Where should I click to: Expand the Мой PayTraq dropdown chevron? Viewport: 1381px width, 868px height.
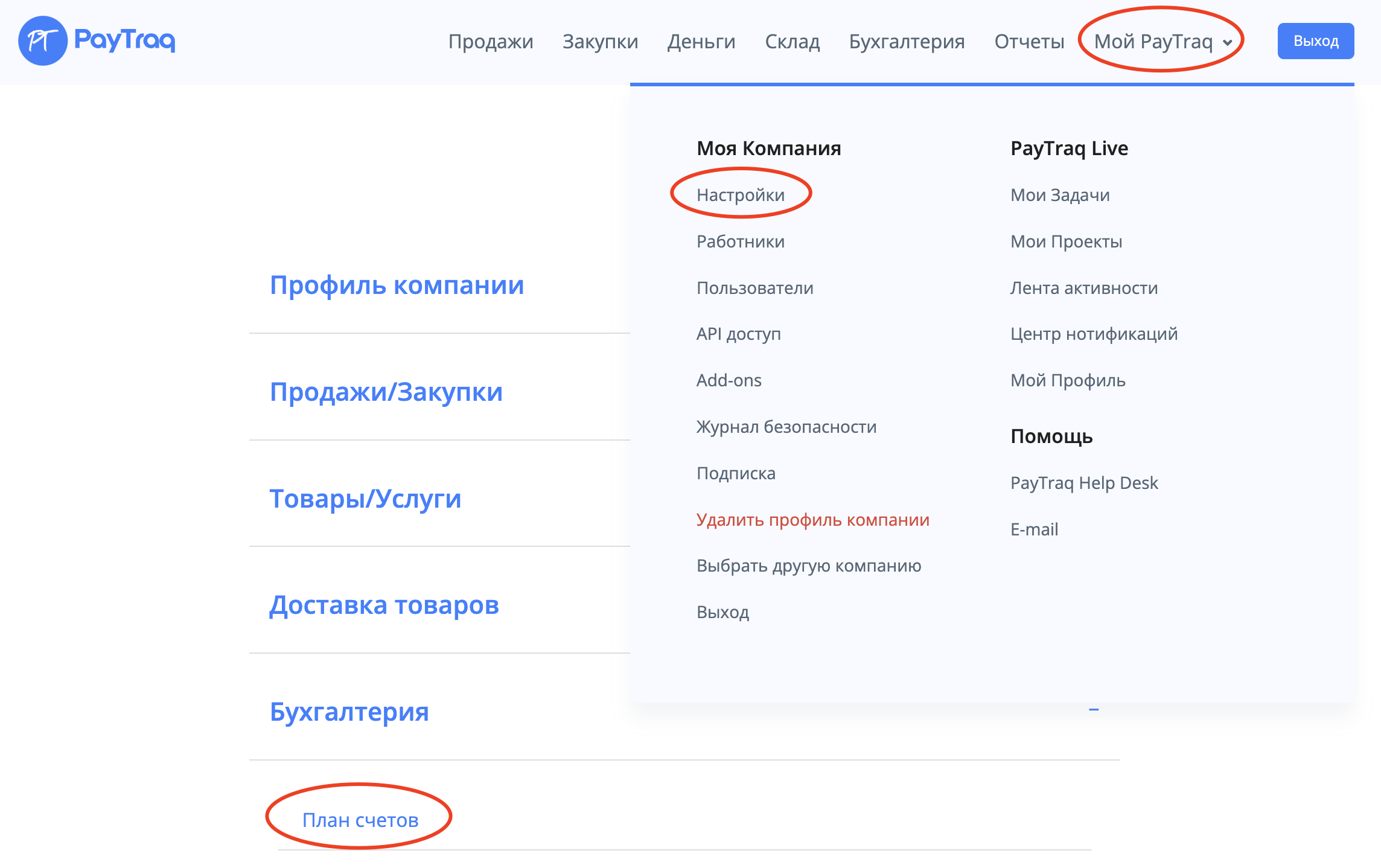point(1227,42)
